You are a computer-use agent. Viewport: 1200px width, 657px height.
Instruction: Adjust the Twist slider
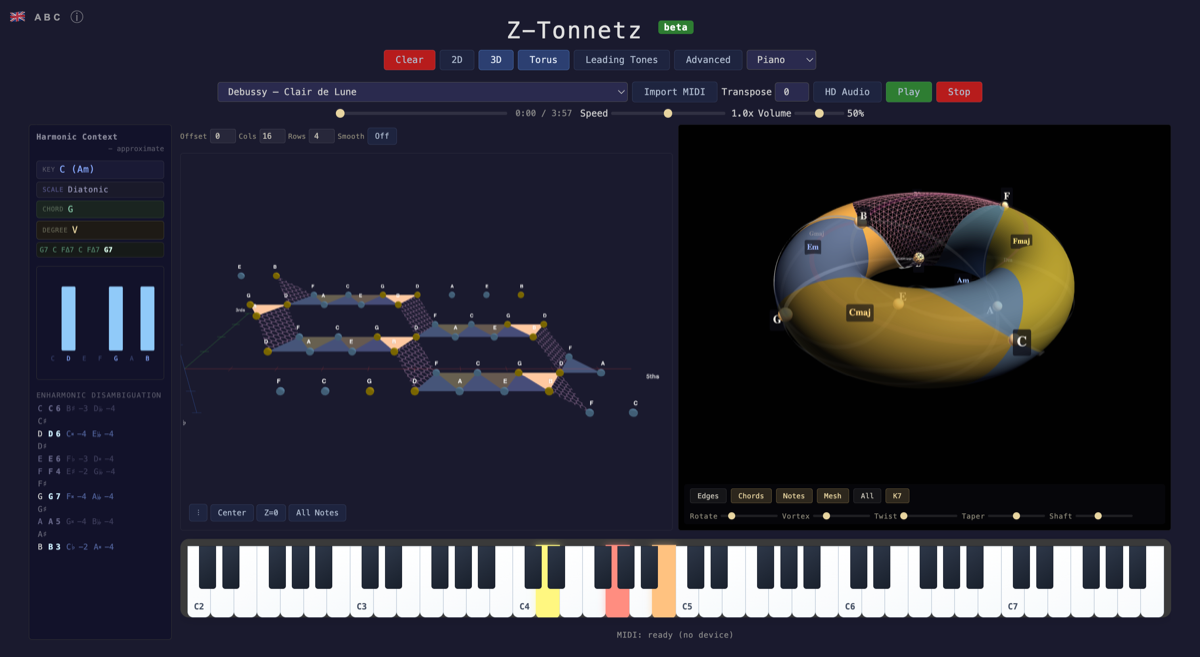[x=929, y=516]
